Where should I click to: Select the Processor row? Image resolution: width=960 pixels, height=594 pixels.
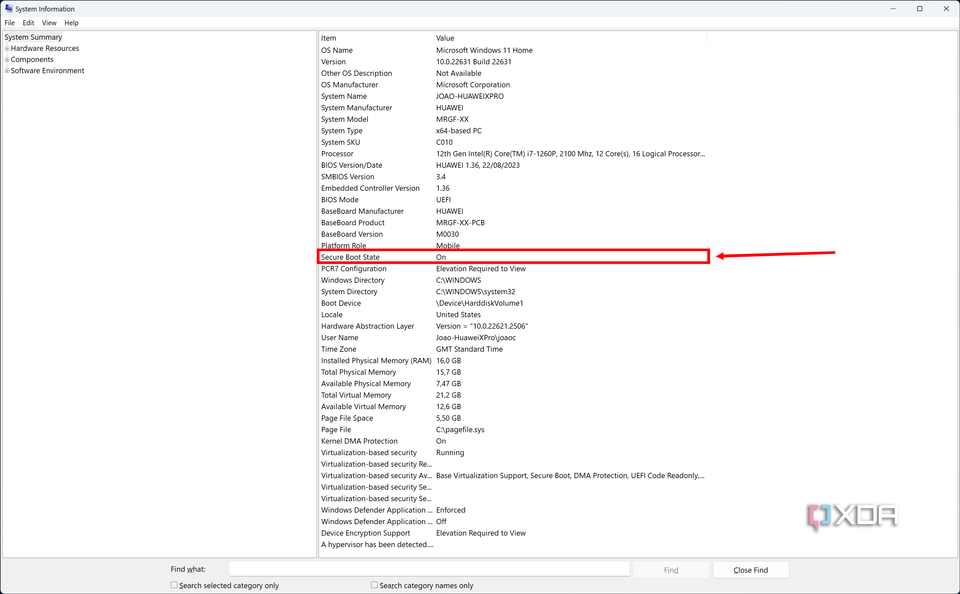[513, 154]
